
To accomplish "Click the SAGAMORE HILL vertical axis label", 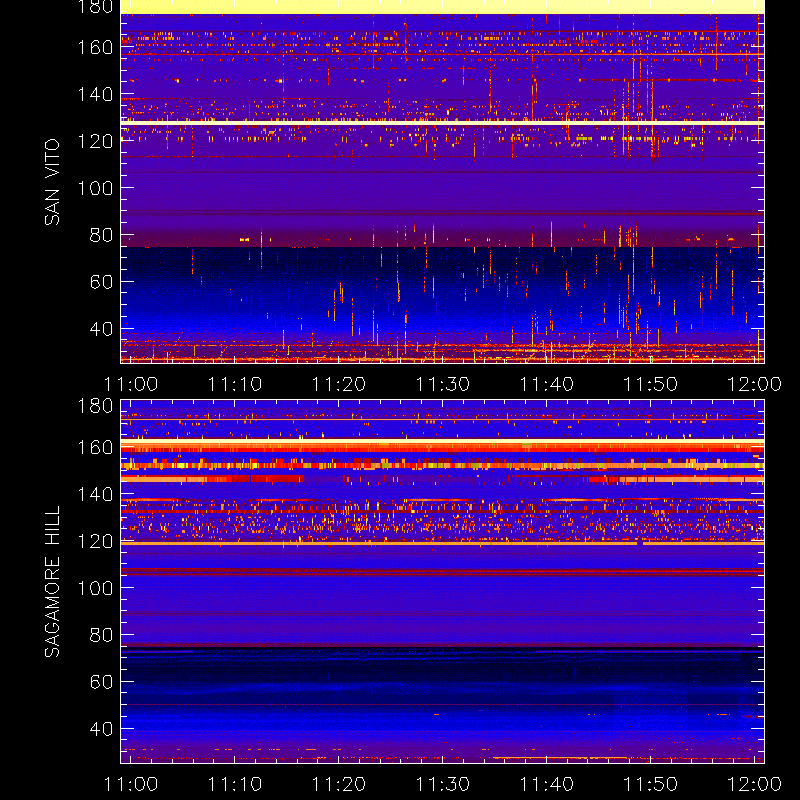I will pos(52,581).
